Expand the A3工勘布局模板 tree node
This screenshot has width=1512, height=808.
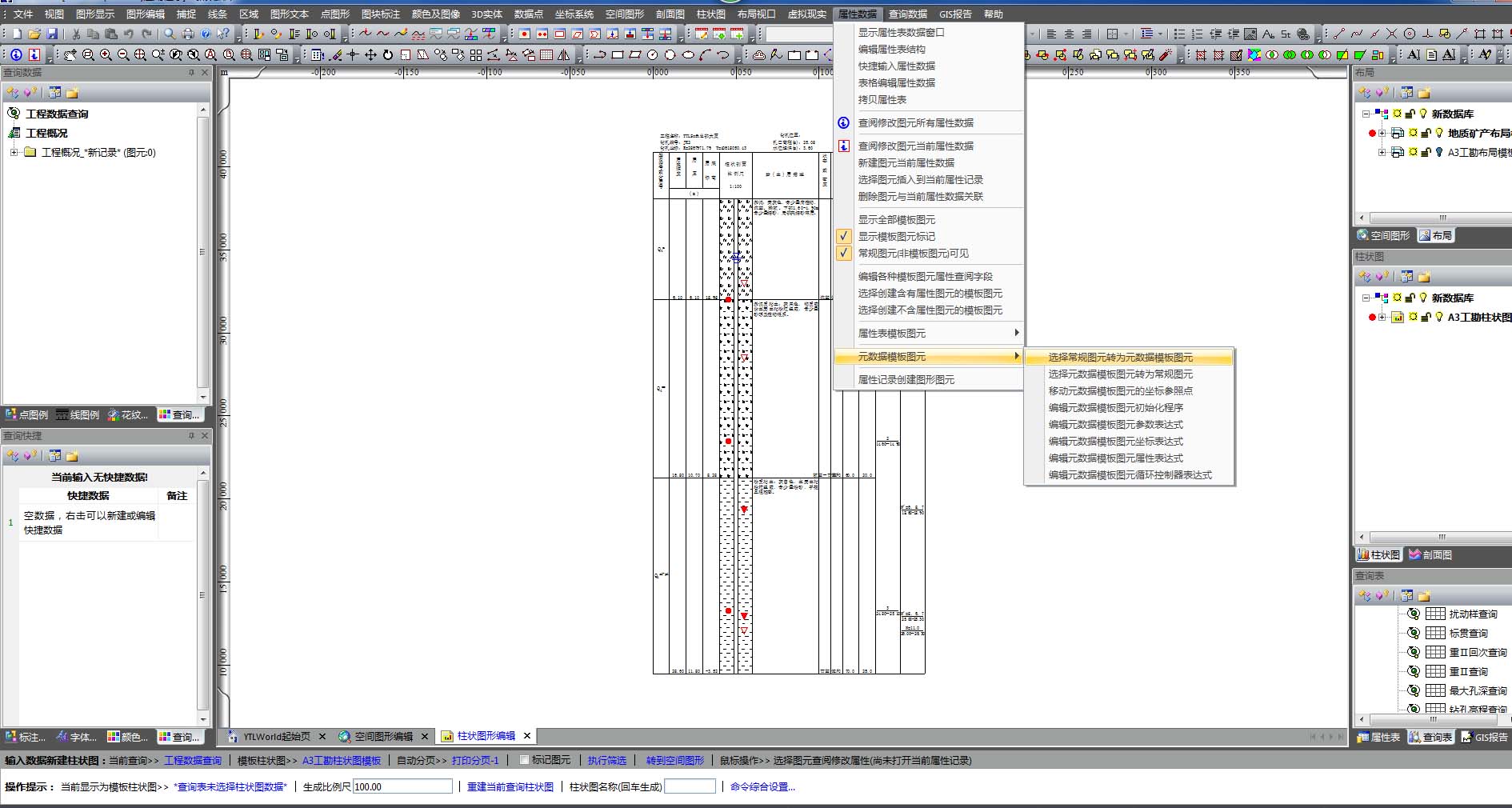[x=1382, y=152]
